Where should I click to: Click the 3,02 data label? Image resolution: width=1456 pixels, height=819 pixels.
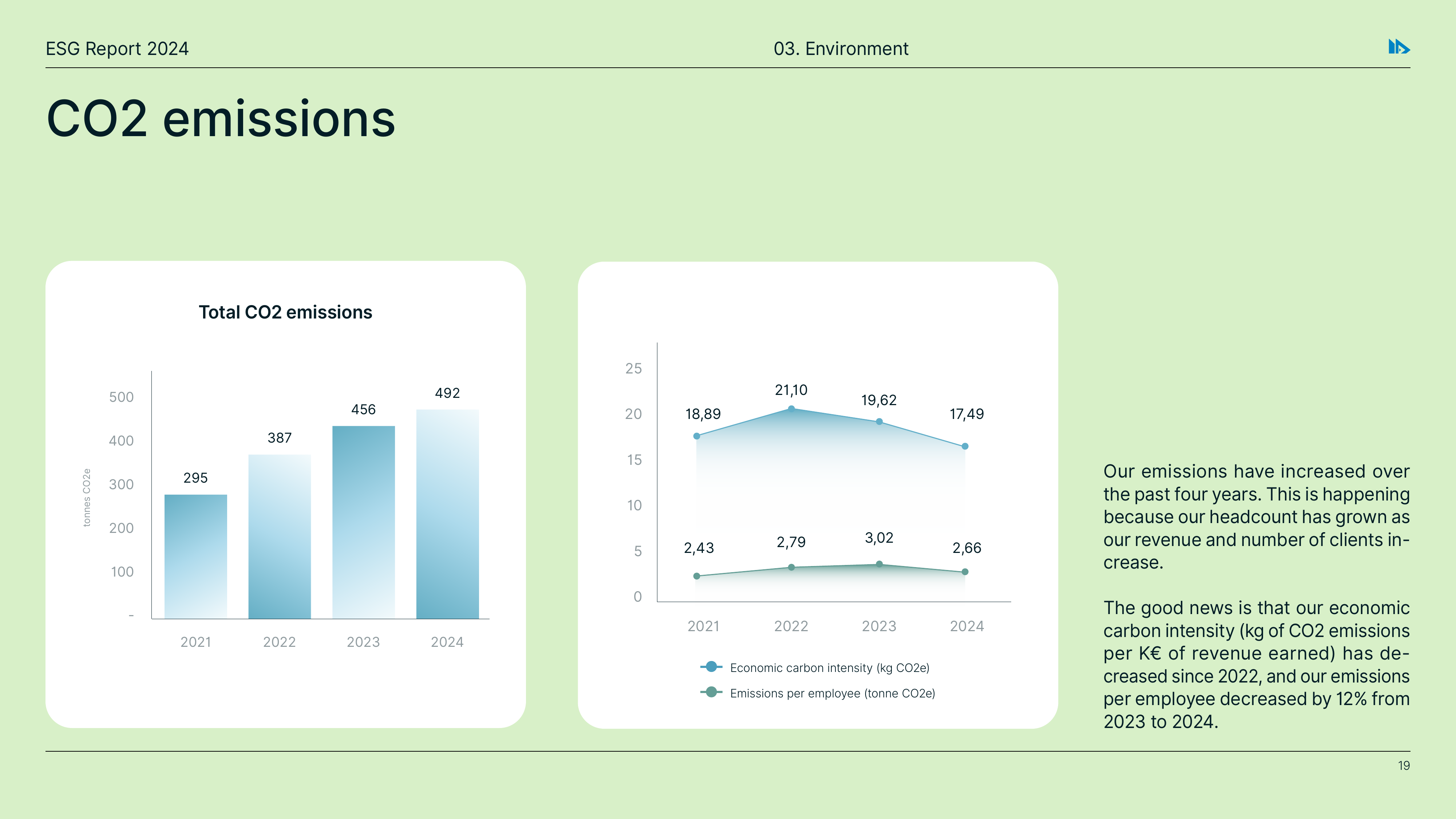click(879, 538)
